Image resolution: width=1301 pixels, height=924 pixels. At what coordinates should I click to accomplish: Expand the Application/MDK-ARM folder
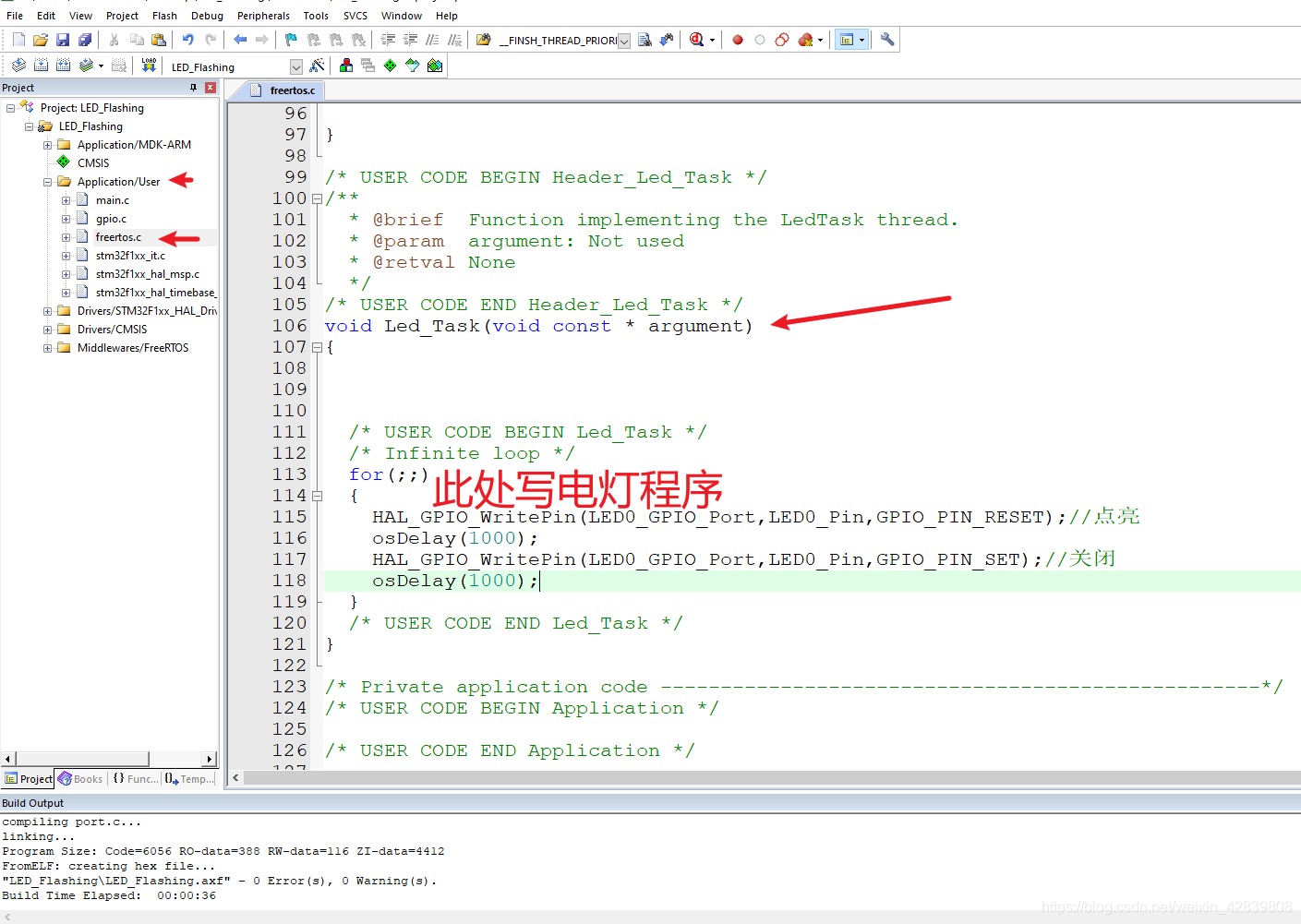click(47, 145)
